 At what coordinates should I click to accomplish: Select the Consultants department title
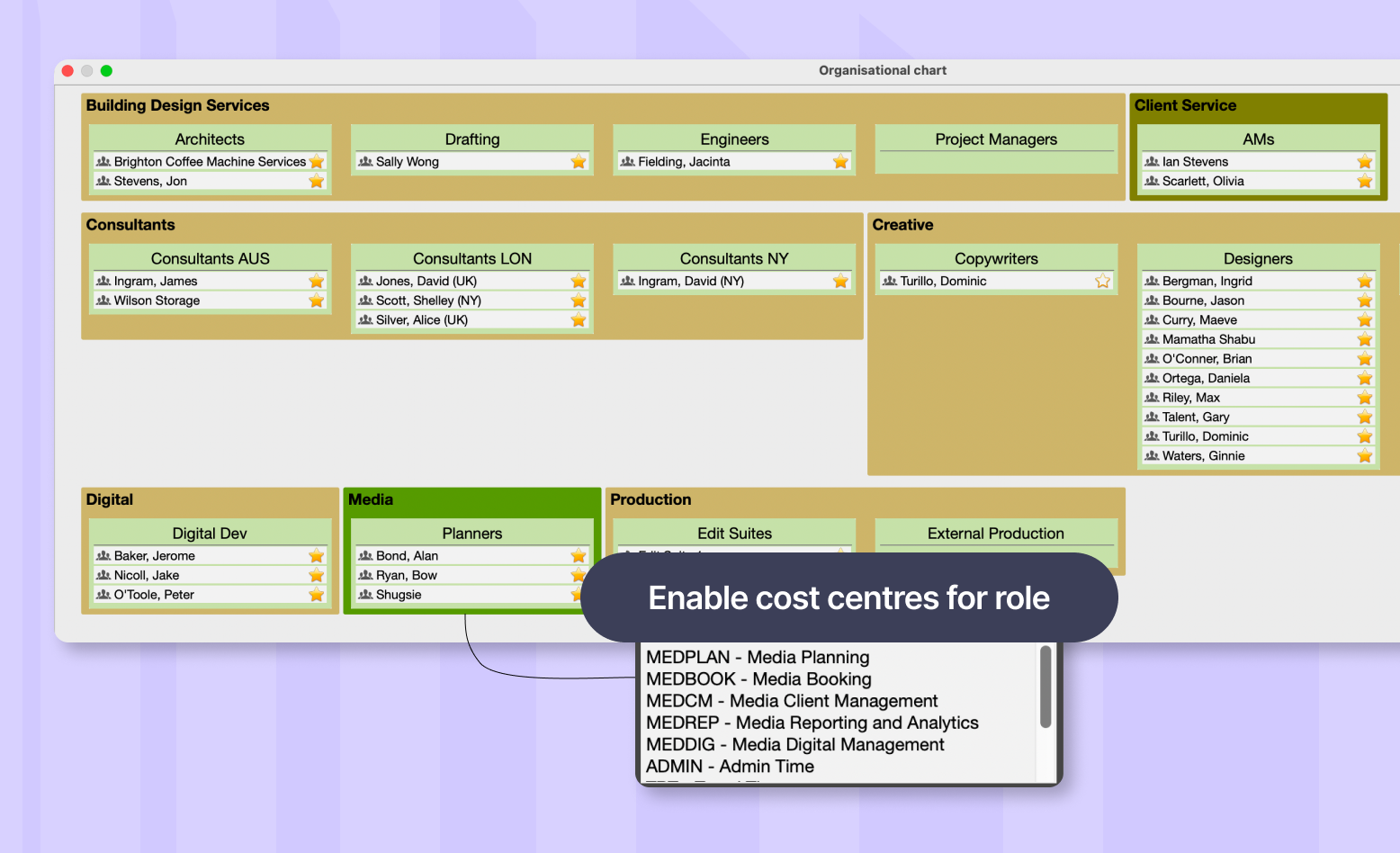(x=130, y=225)
